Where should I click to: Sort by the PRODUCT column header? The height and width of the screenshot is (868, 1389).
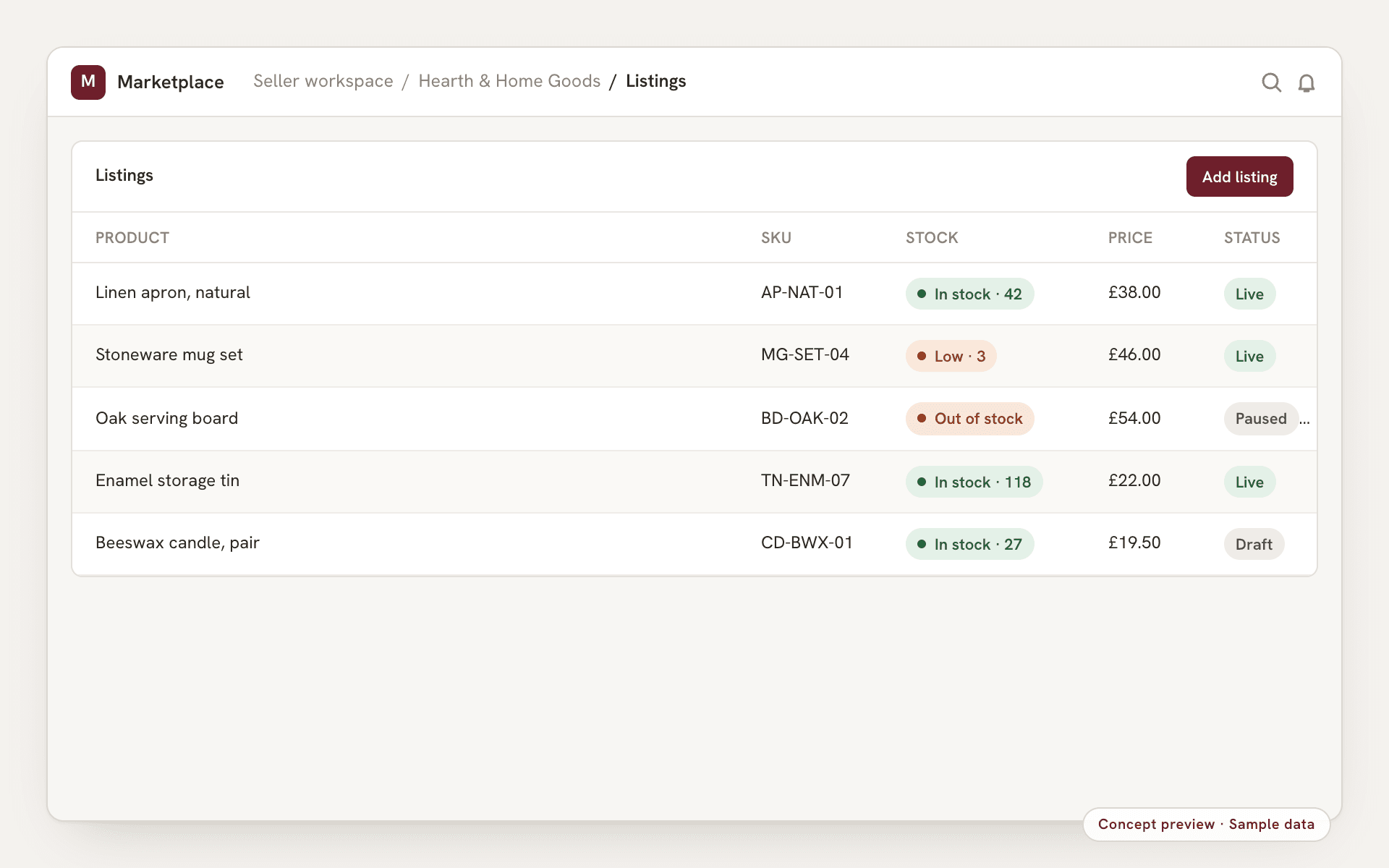tap(132, 237)
